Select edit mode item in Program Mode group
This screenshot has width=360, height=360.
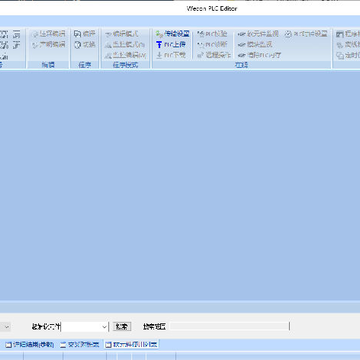(122, 34)
